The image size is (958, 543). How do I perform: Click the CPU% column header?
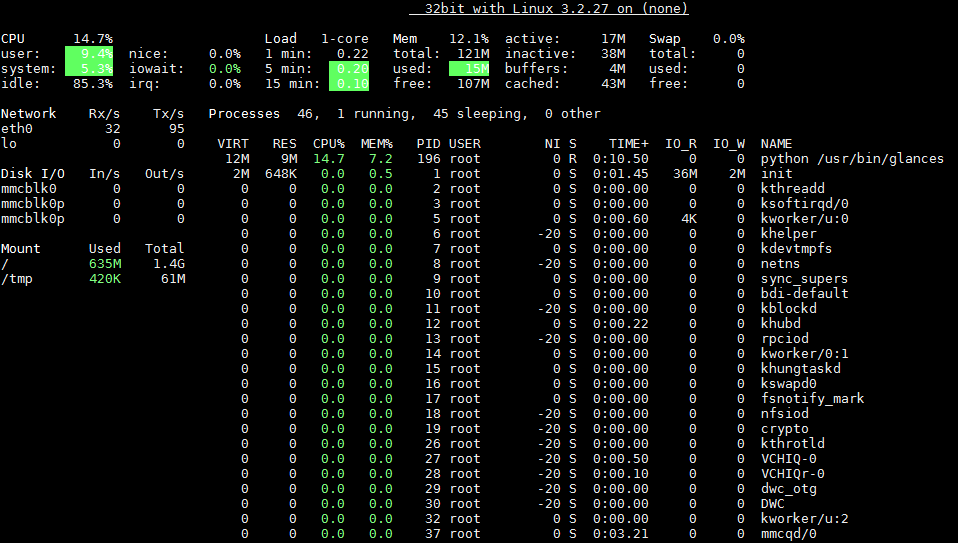pyautogui.click(x=329, y=144)
